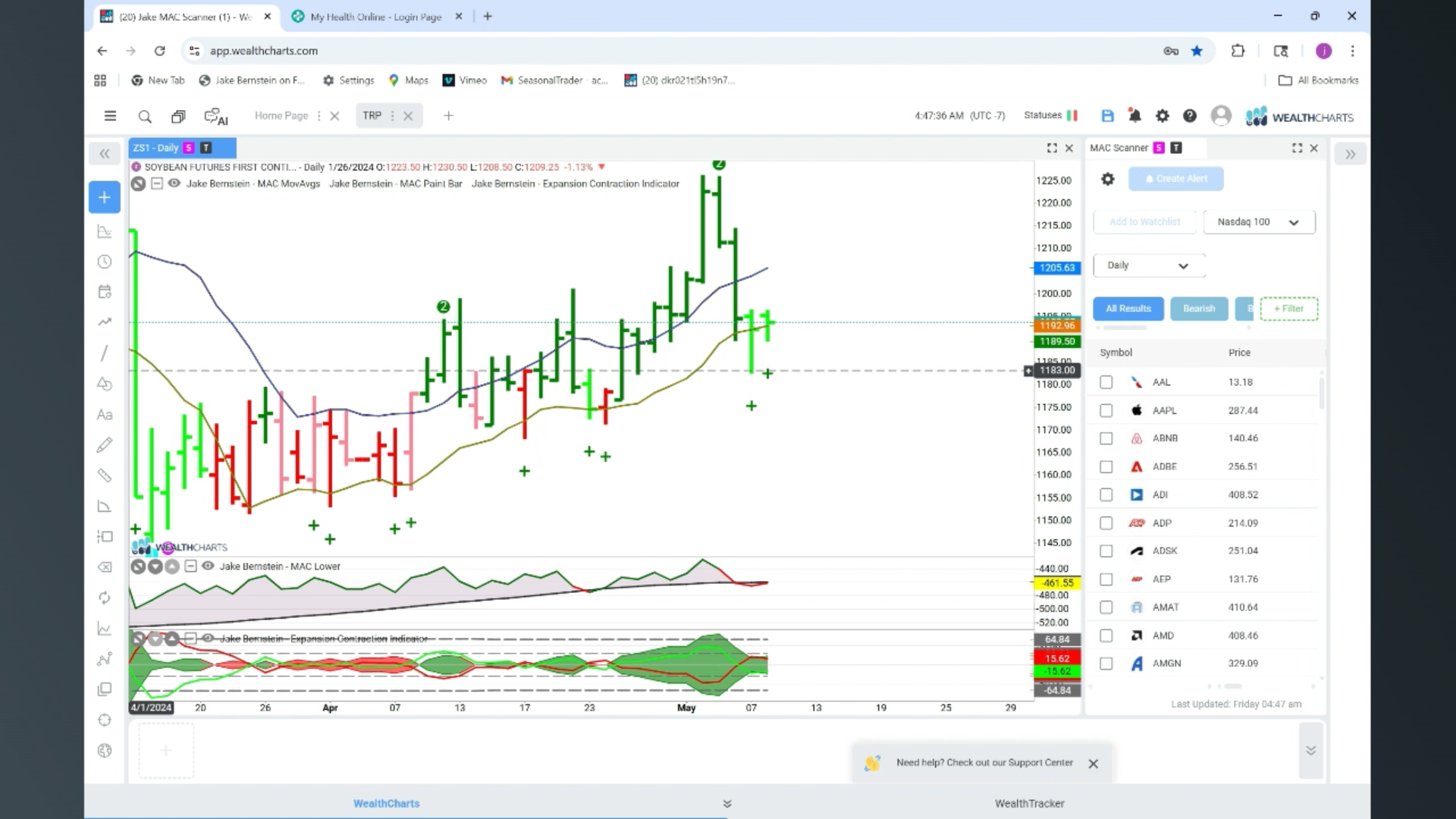Image resolution: width=1456 pixels, height=819 pixels.
Task: Filter scanner by Bearish results
Action: point(1199,309)
